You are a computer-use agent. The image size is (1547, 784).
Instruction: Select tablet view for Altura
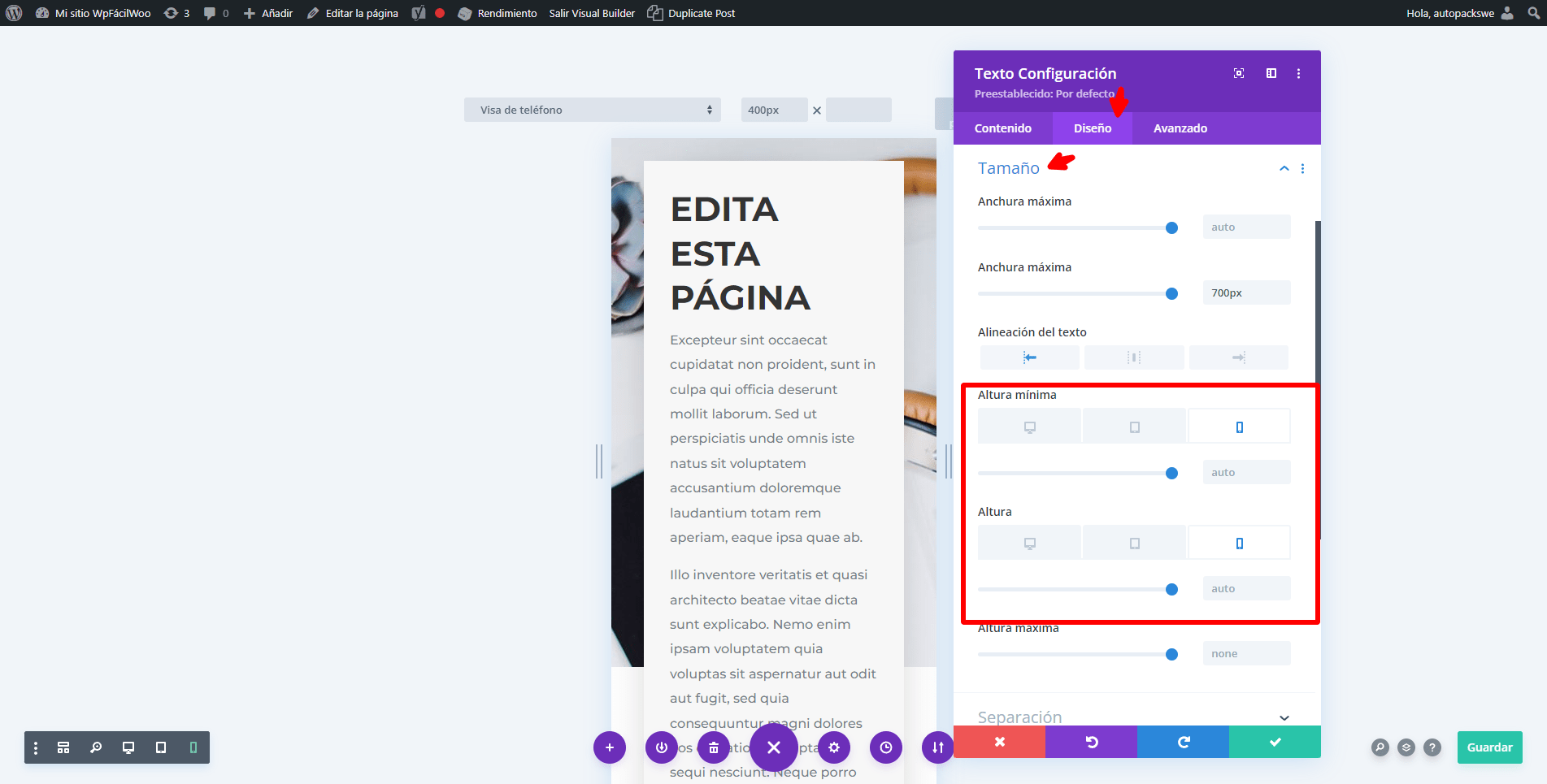point(1134,543)
